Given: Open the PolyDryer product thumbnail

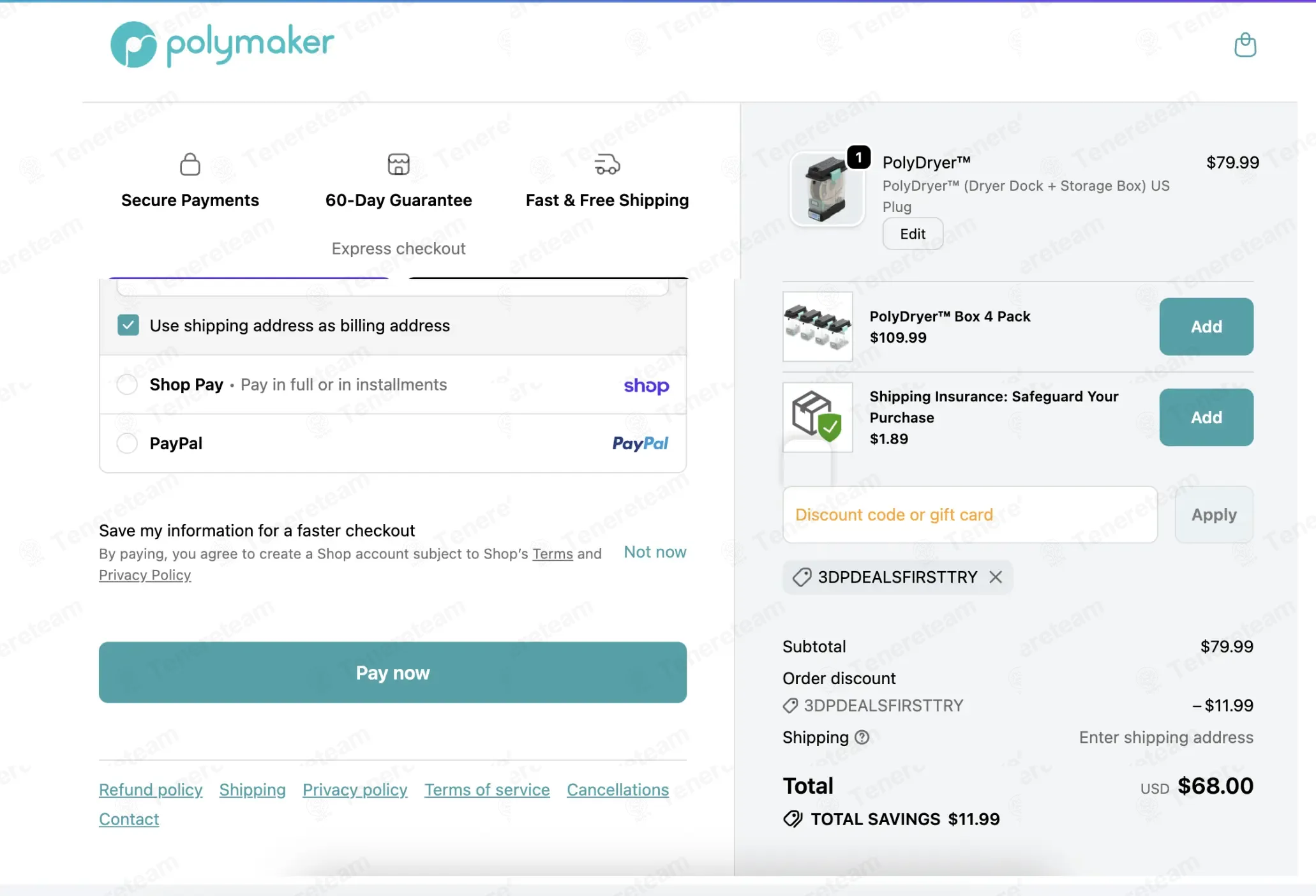Looking at the screenshot, I should [x=826, y=189].
